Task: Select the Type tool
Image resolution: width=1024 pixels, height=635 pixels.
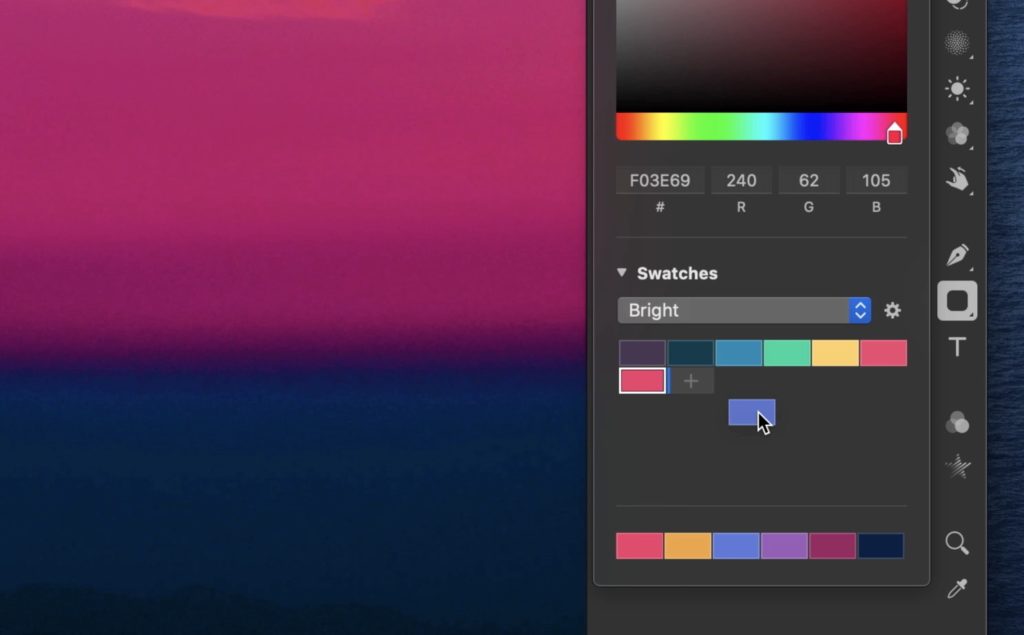Action: (x=957, y=345)
